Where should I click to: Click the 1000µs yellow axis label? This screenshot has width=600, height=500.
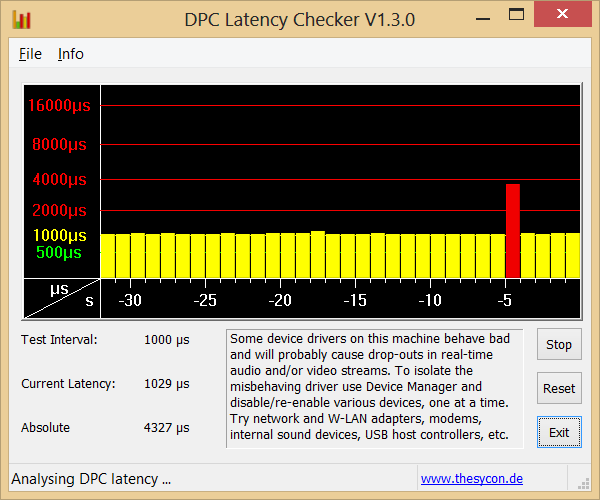(60, 235)
